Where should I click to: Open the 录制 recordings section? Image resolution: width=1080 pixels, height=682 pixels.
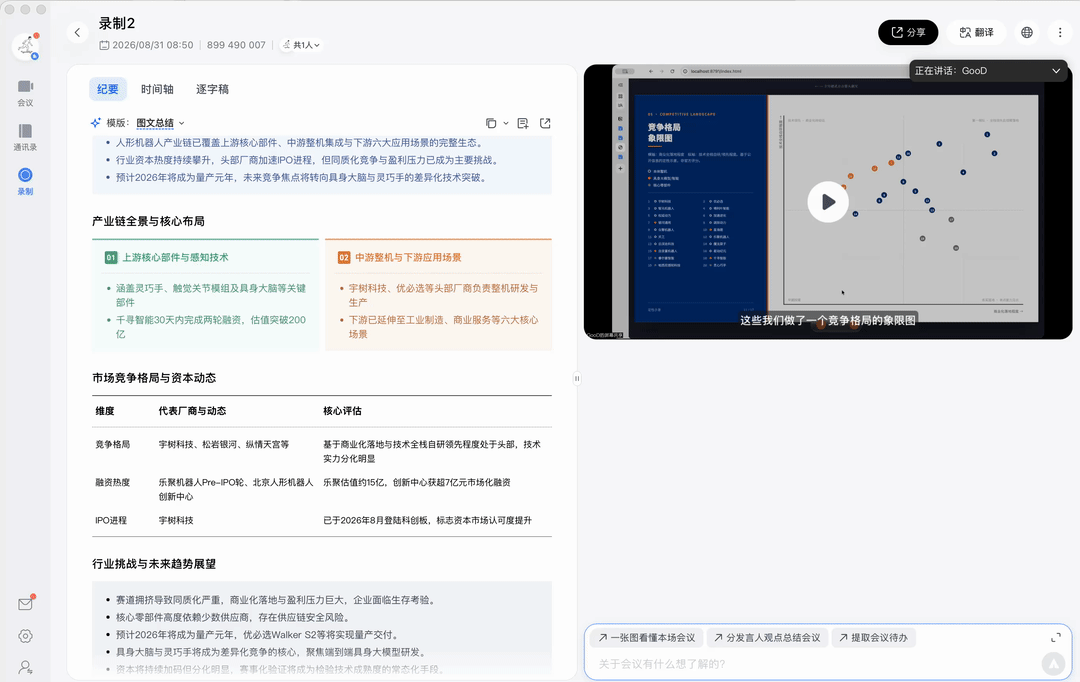point(25,181)
